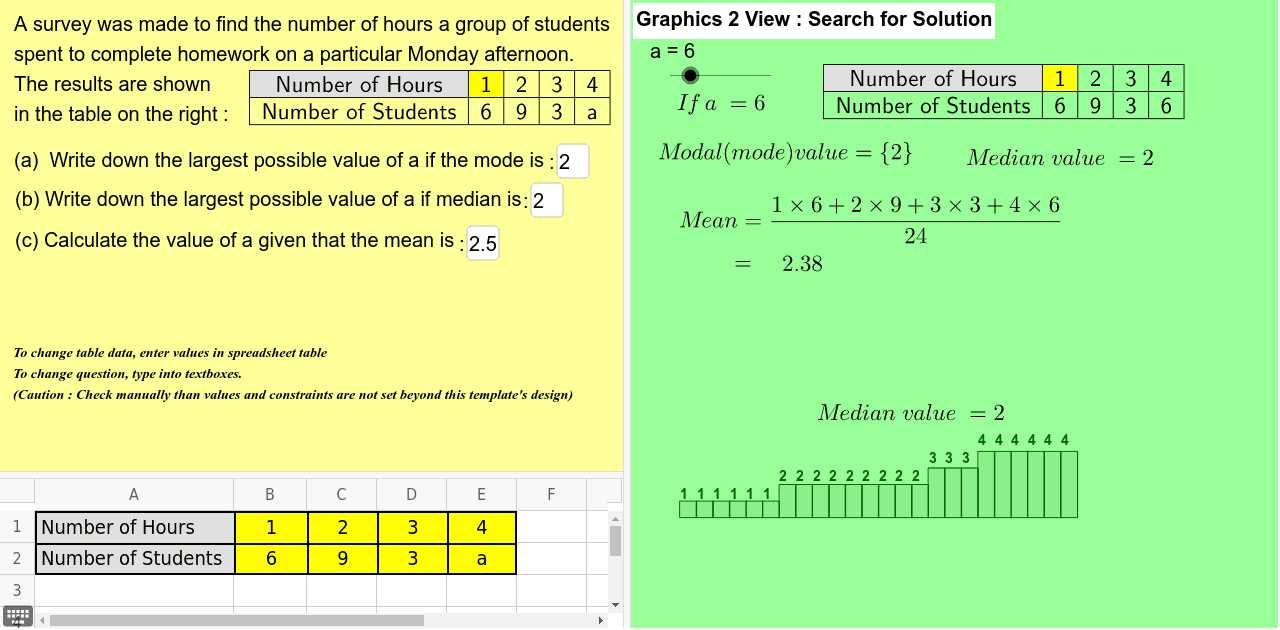The image size is (1280, 630).
Task: Select cell C1 containing 2
Action: click(x=341, y=527)
